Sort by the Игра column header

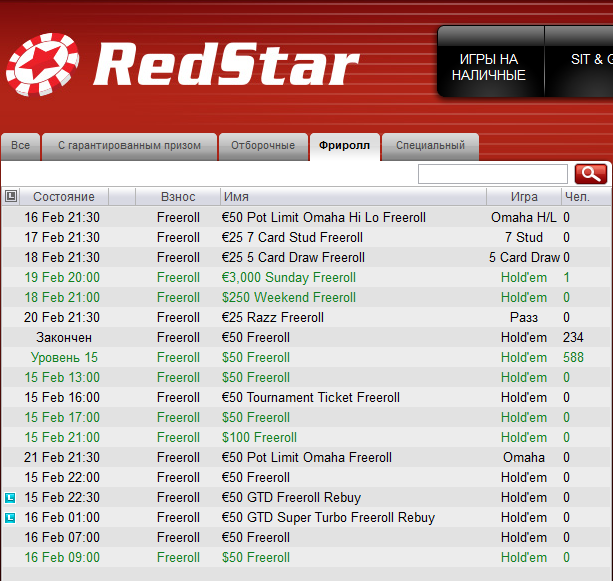523,197
